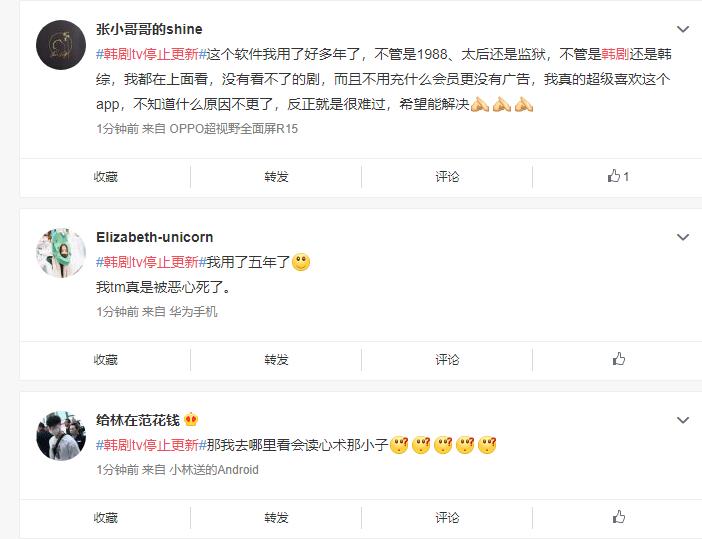Click 评论 under 给林在范花钱's post
Screen dimensions: 702x539
coord(447,518)
